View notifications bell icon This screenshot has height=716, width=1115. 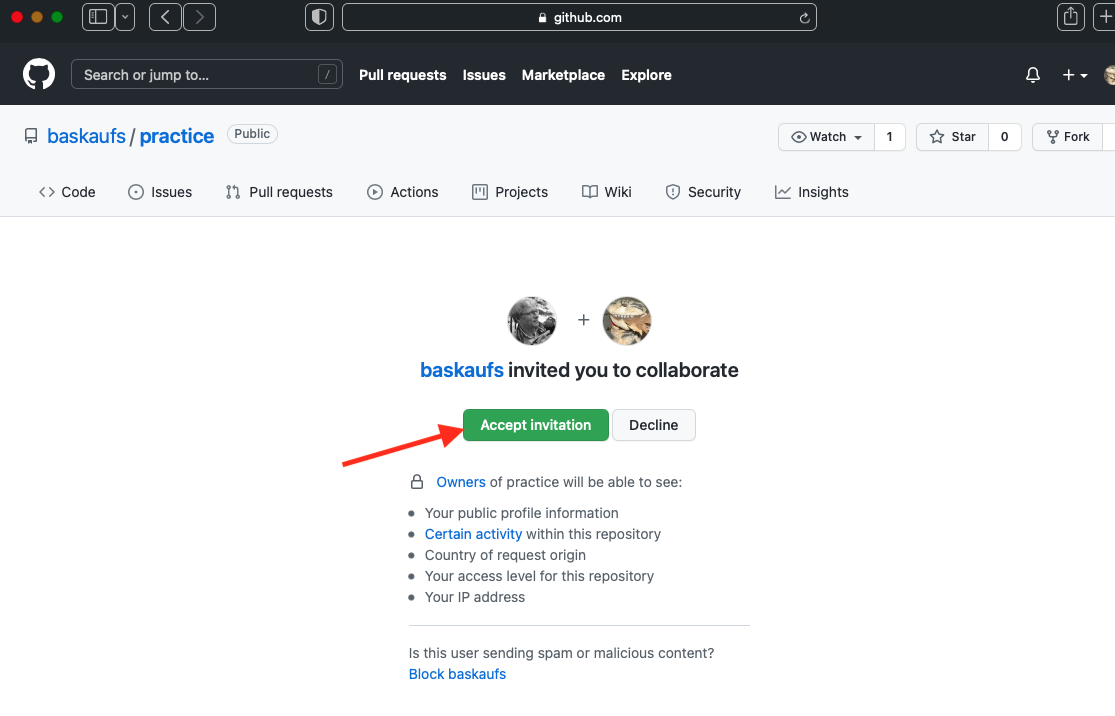tap(1033, 75)
